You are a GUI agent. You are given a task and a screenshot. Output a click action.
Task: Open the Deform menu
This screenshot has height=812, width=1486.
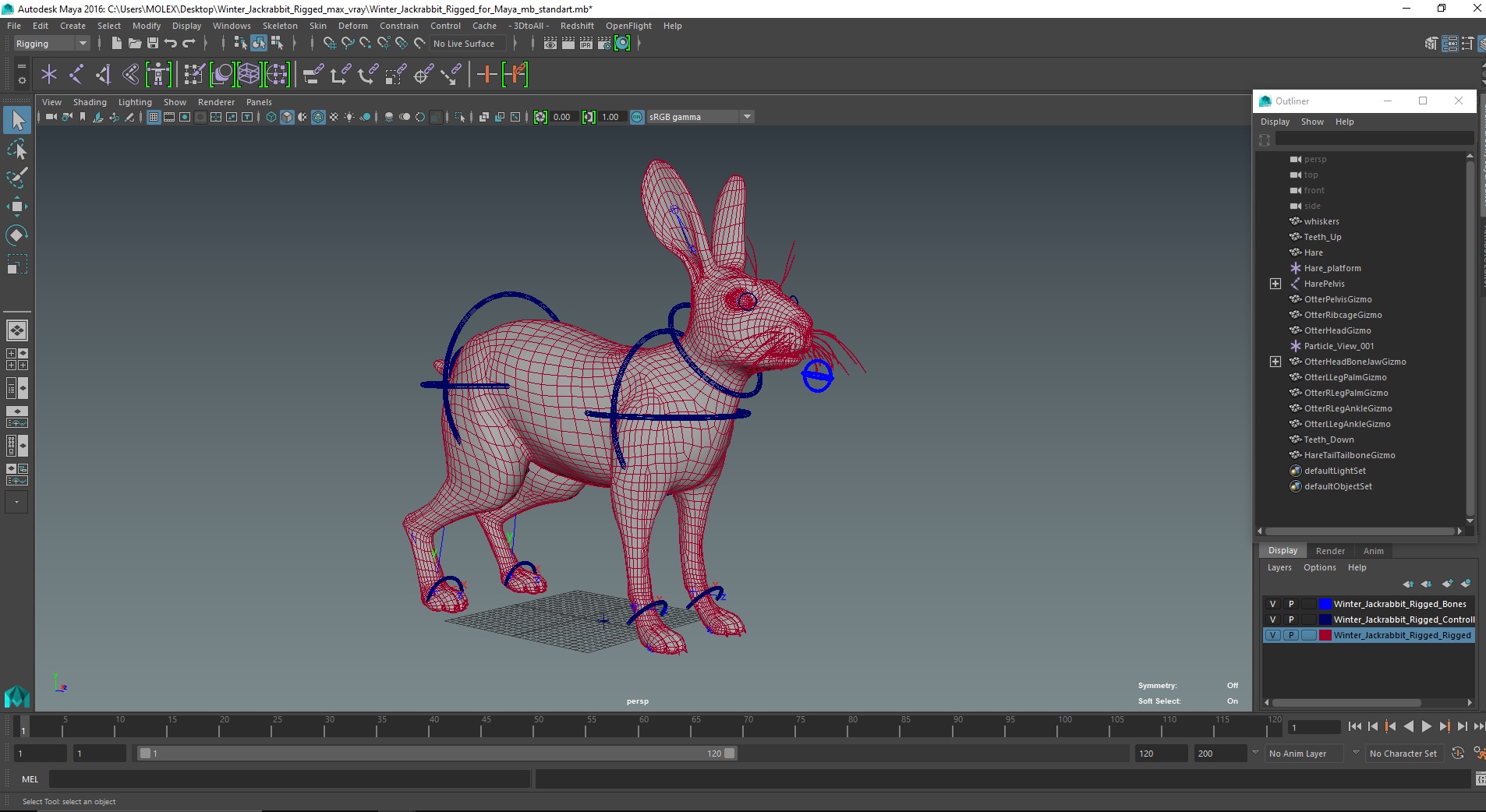(x=352, y=26)
